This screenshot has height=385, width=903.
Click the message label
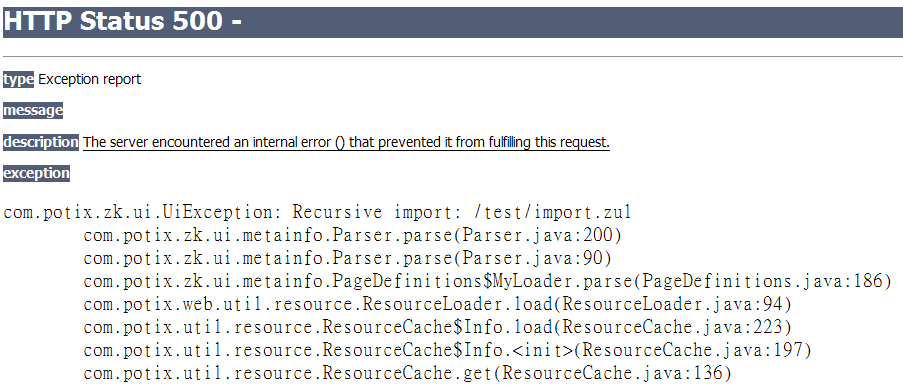[x=33, y=110]
